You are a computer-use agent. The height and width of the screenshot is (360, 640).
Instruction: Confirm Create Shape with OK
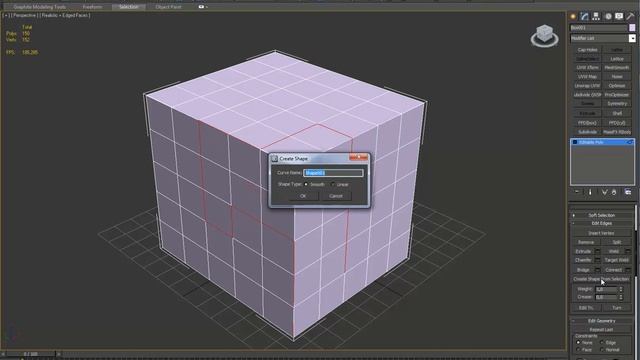(x=303, y=196)
